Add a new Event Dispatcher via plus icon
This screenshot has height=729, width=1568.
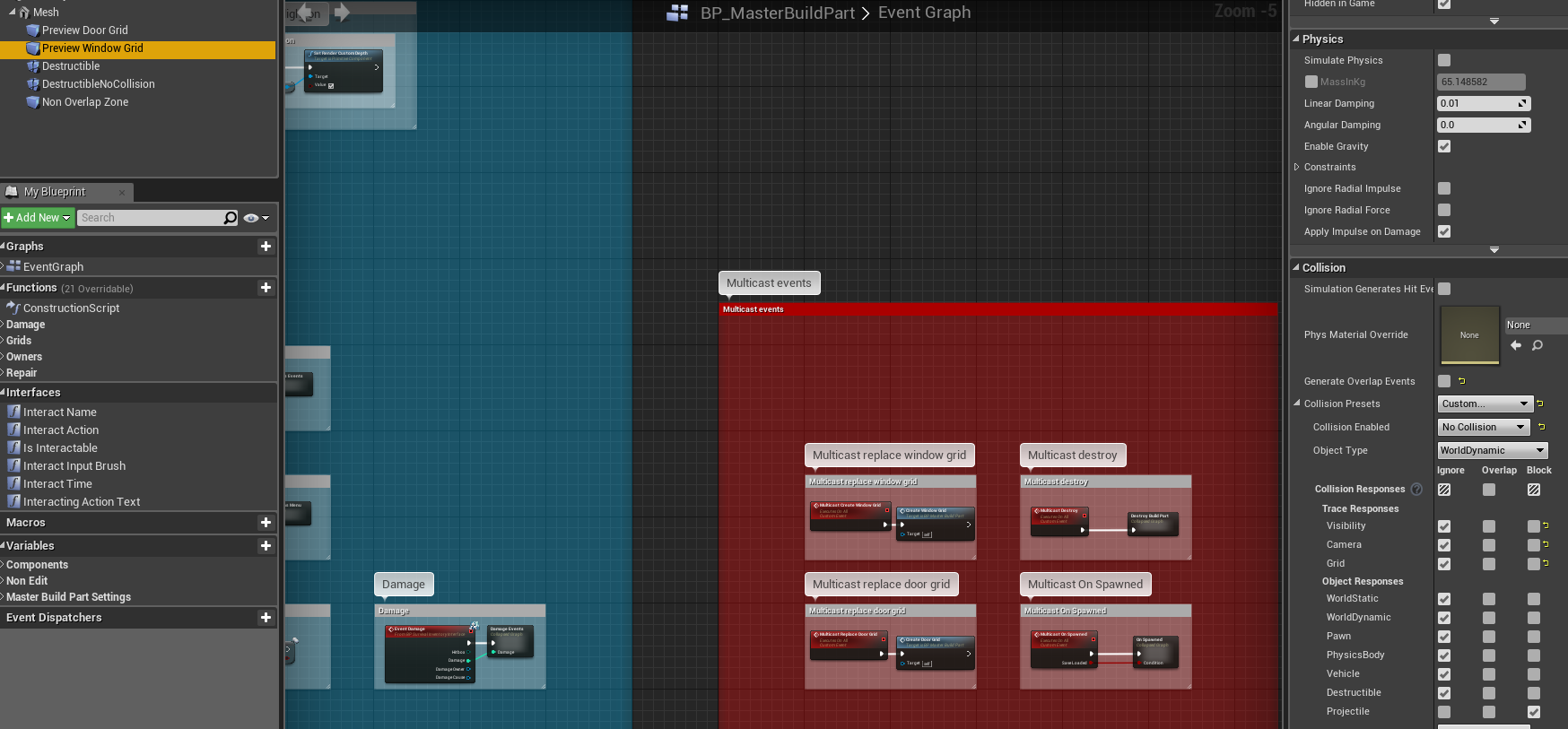pos(266,617)
